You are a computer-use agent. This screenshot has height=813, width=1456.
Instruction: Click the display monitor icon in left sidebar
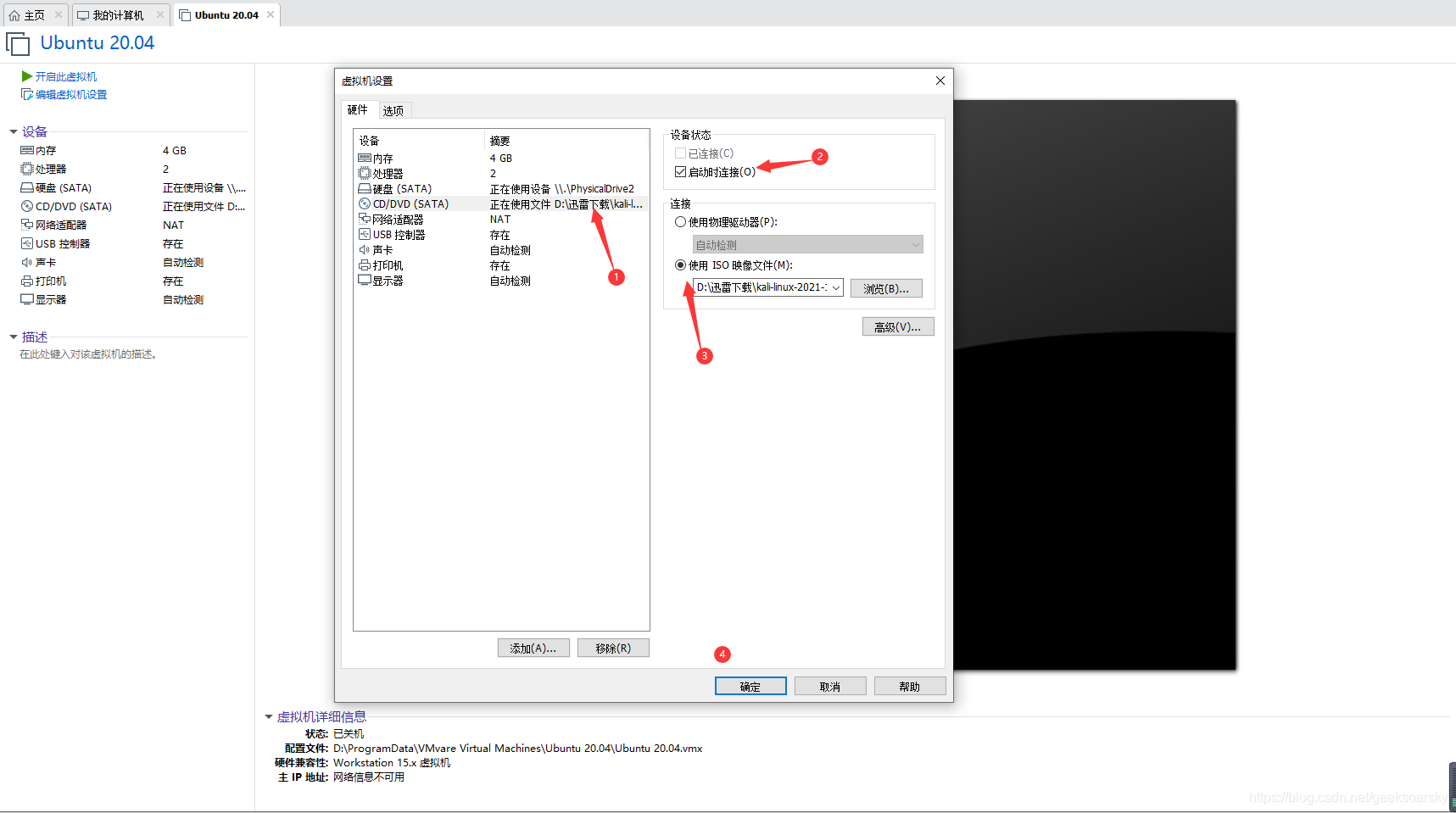coord(27,299)
